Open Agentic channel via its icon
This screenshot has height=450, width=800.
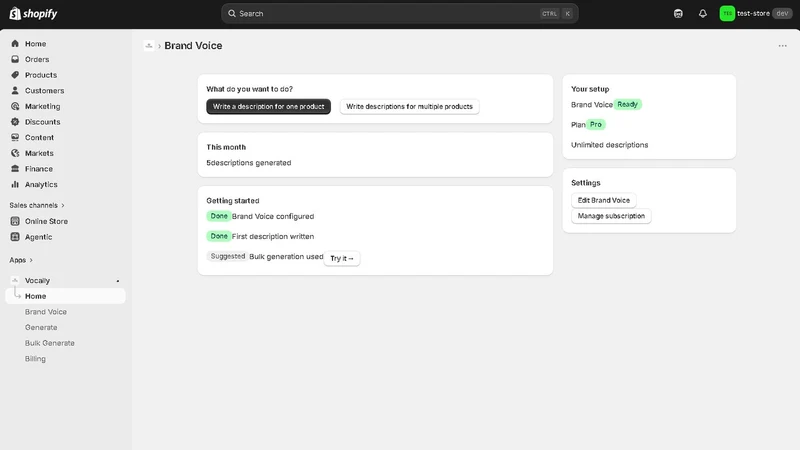(x=15, y=237)
